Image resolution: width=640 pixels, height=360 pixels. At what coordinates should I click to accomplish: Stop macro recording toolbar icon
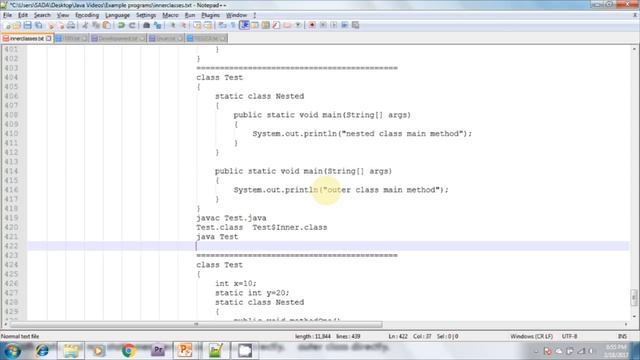tap(323, 25)
